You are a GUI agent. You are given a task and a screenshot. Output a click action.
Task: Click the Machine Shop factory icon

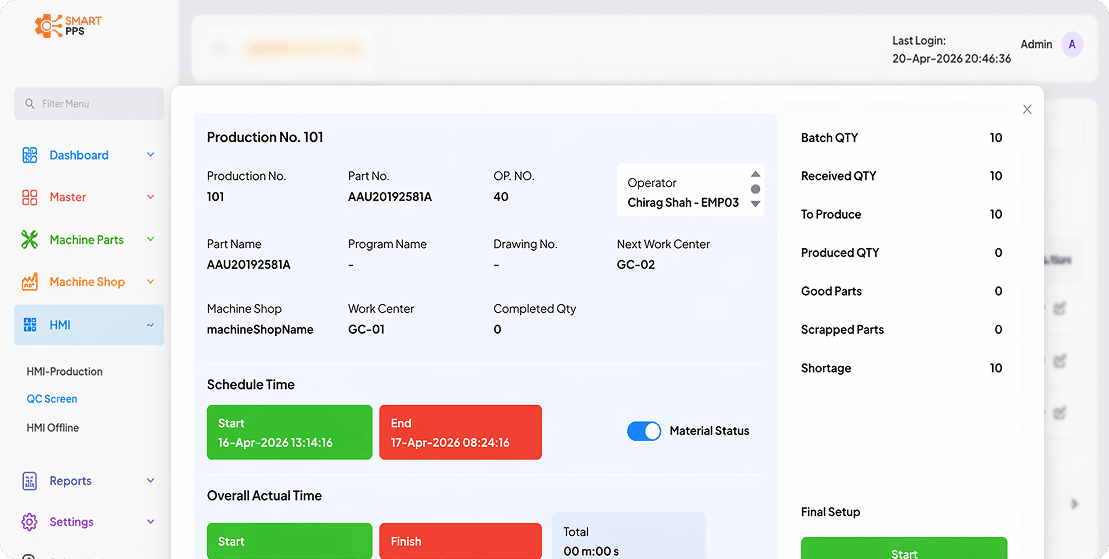(x=30, y=282)
